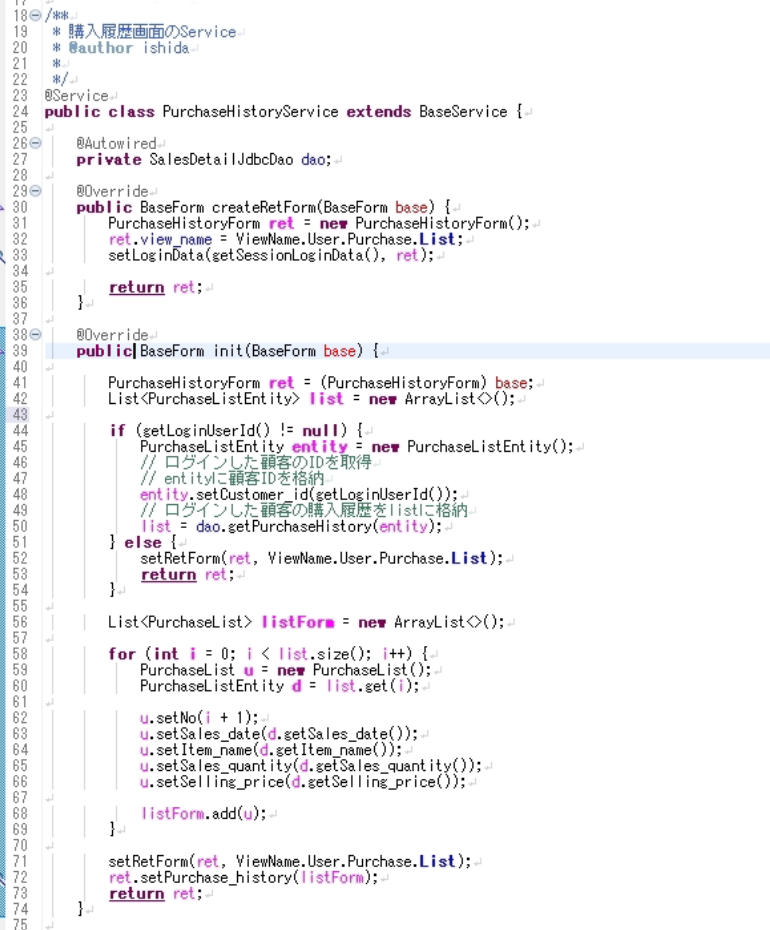
Task: Click the 'extends' keyword on line 24
Action: [x=378, y=112]
